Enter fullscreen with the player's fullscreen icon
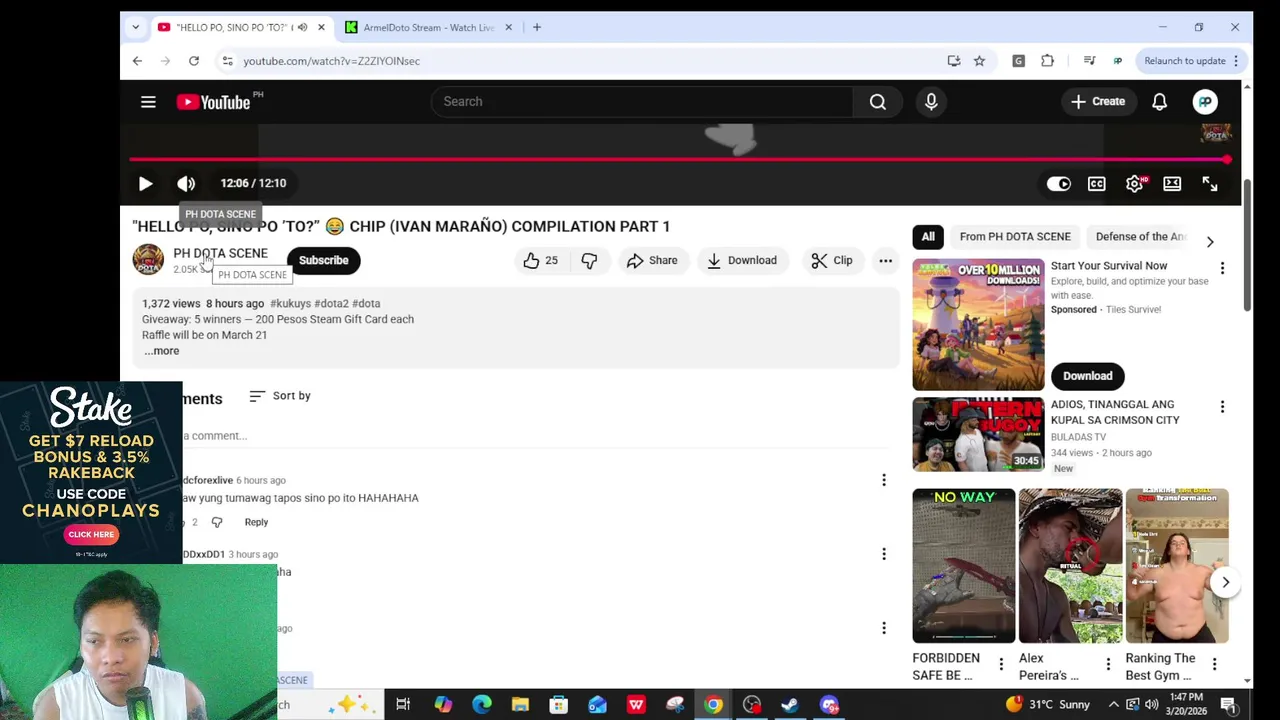Viewport: 1280px width, 720px height. coord(1210,184)
